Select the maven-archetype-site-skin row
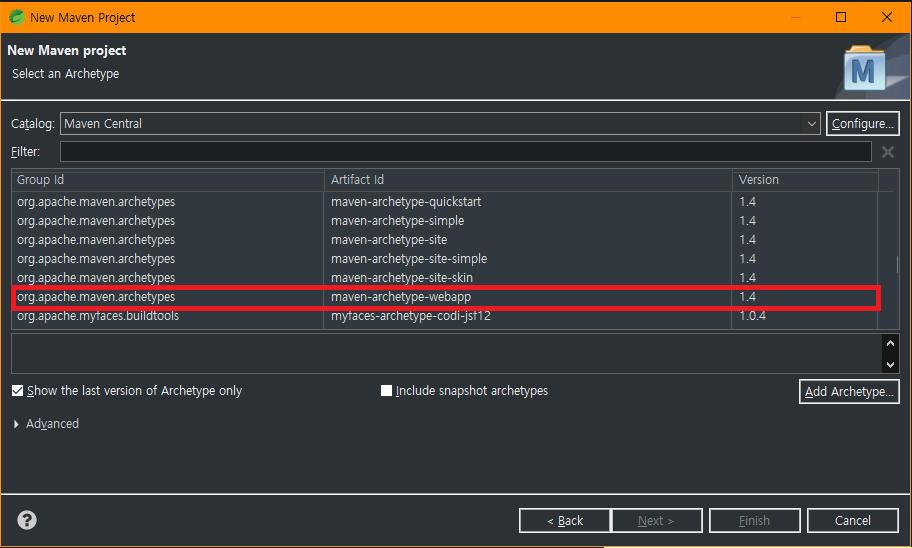Image resolution: width=912 pixels, height=548 pixels. coord(444,277)
